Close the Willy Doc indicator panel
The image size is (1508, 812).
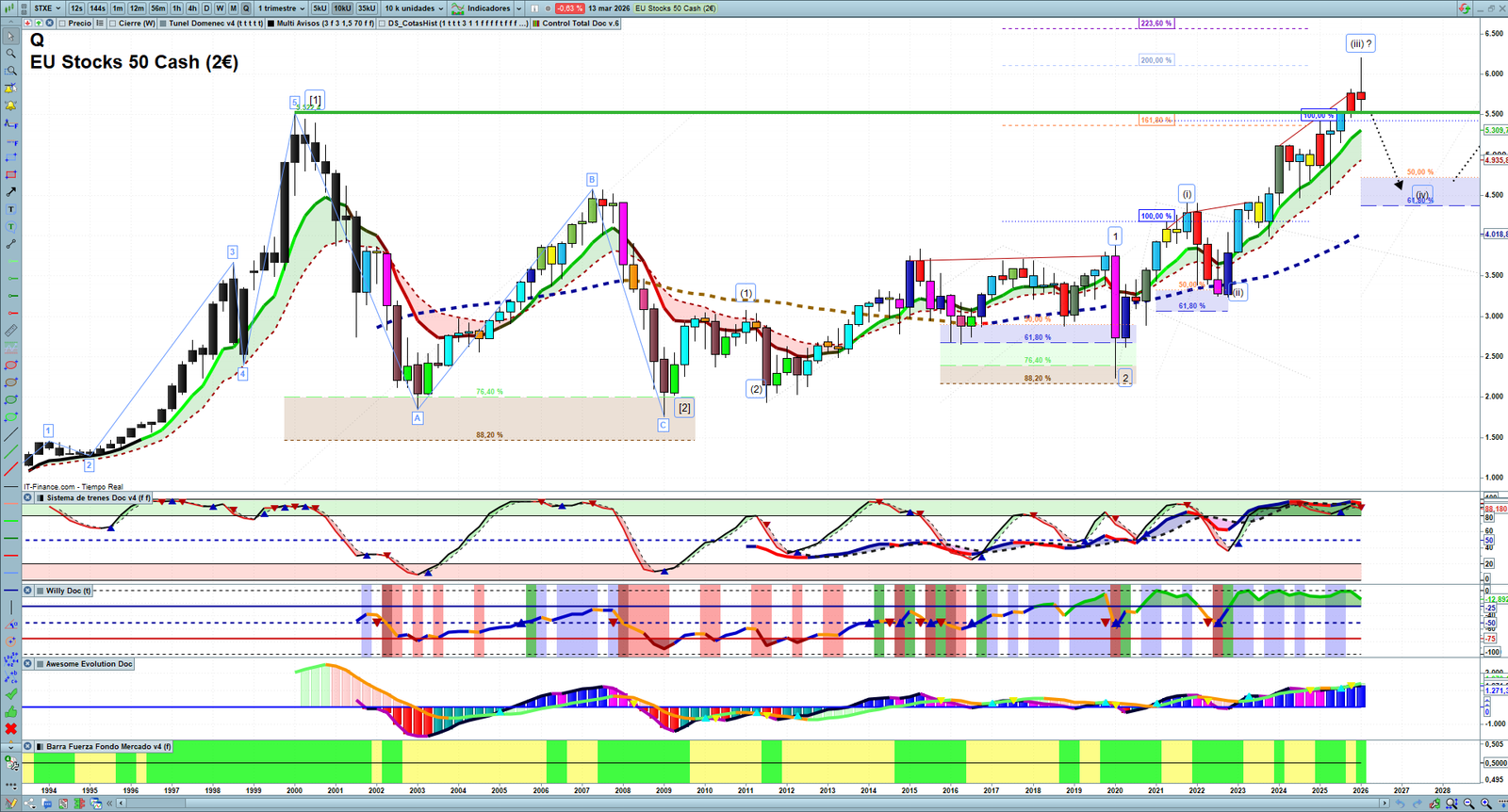(28, 591)
